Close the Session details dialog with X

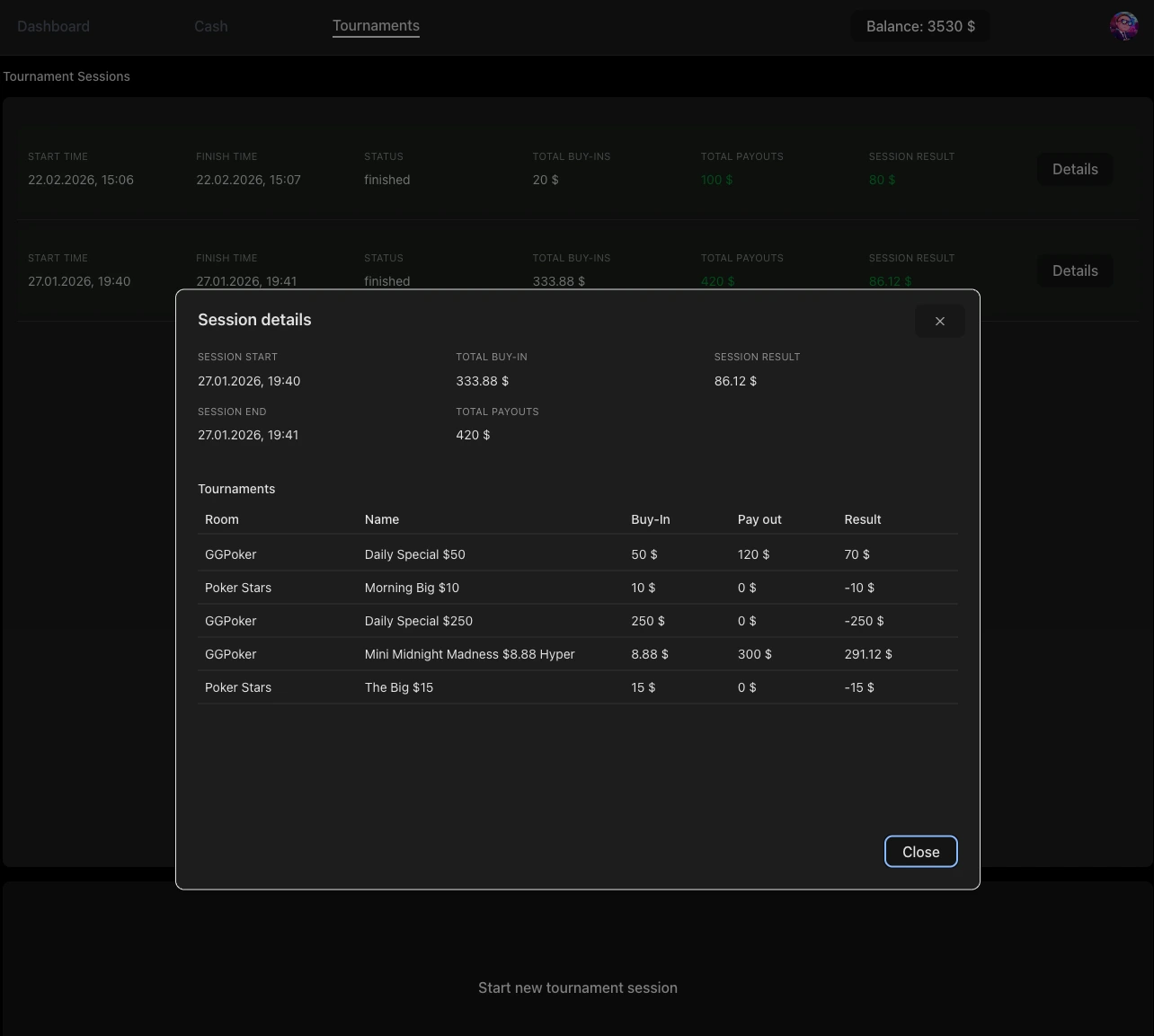pos(939,322)
